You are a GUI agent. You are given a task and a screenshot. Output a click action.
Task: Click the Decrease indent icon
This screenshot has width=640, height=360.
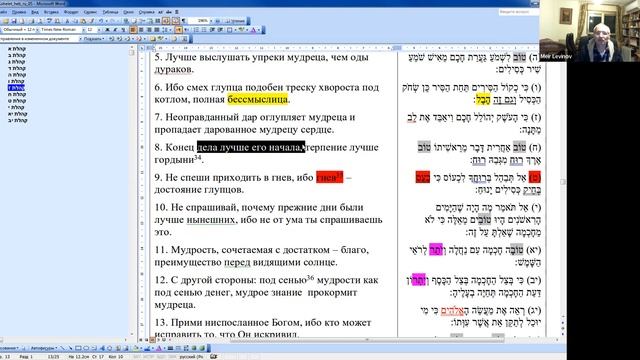coord(212,29)
